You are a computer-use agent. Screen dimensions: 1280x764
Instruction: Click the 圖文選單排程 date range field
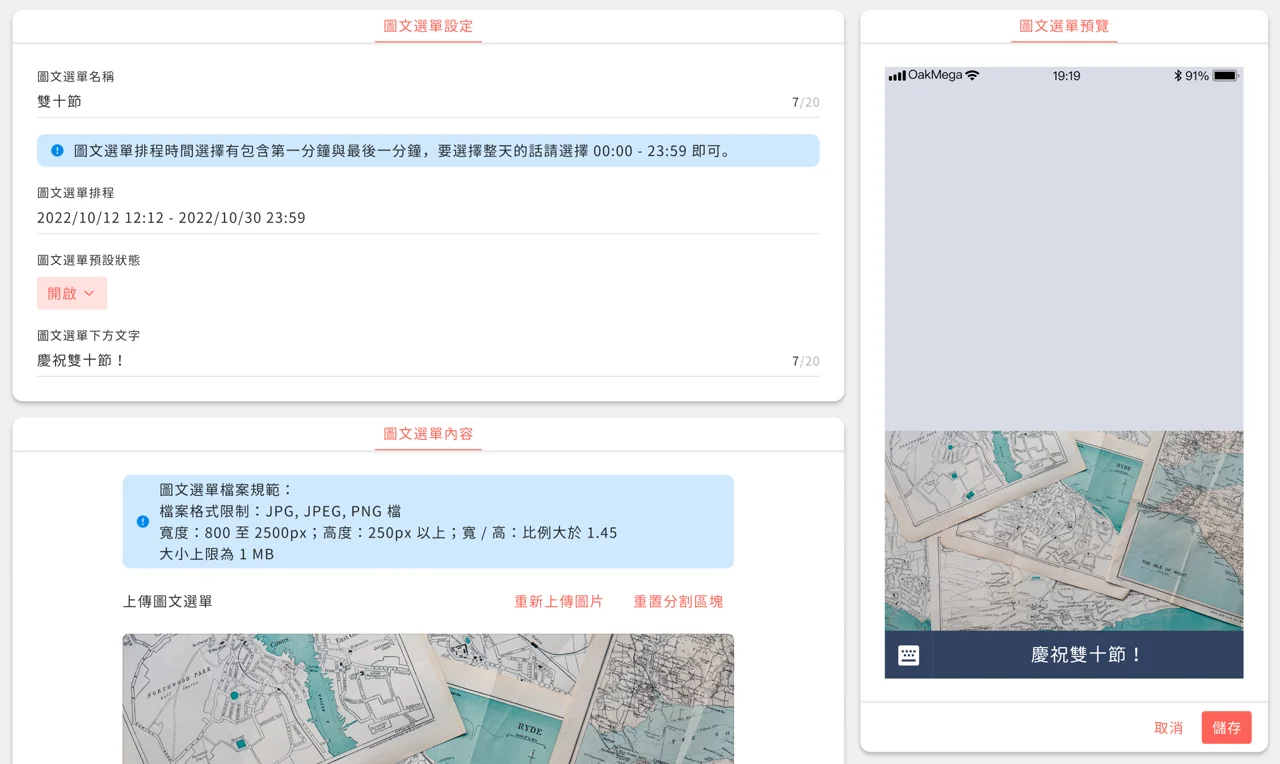(x=428, y=218)
